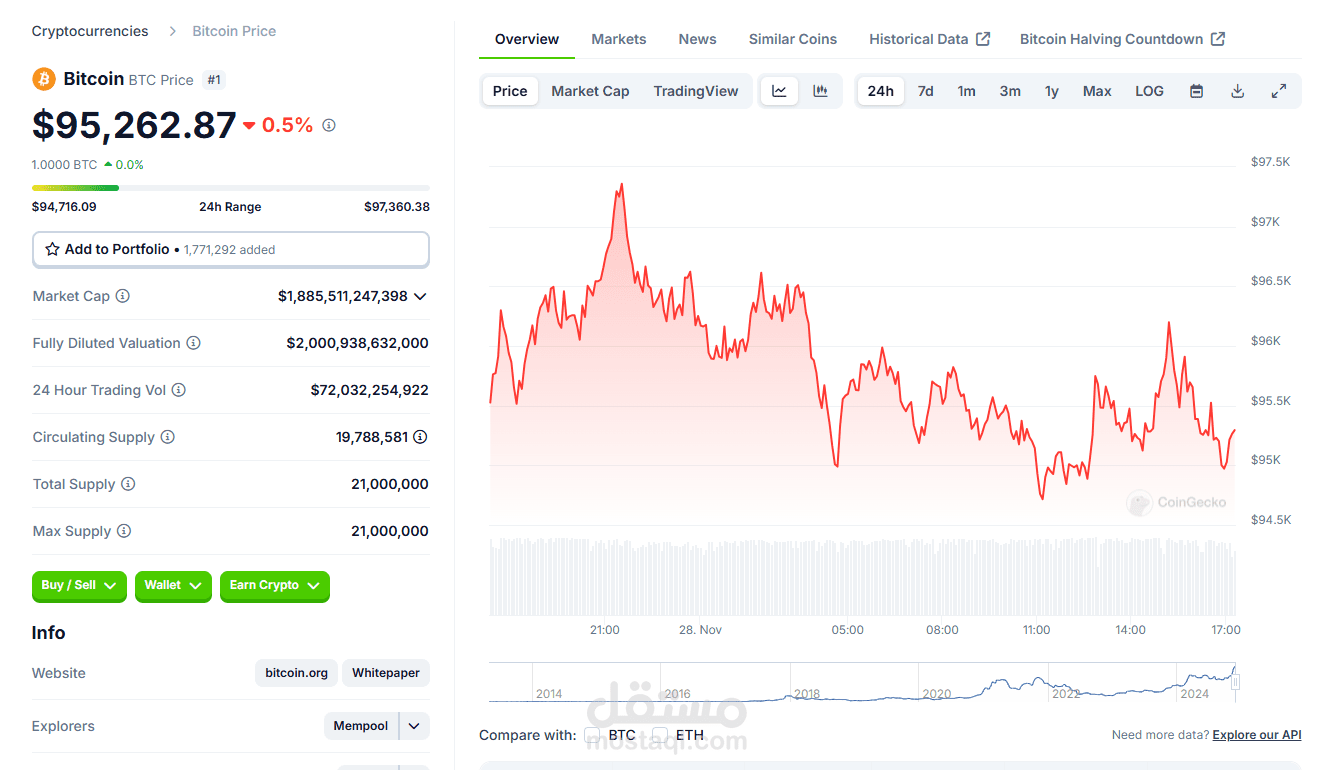This screenshot has height=770, width=1334.
Task: Expand the Explorers chevron next to Mempool
Action: pos(414,726)
